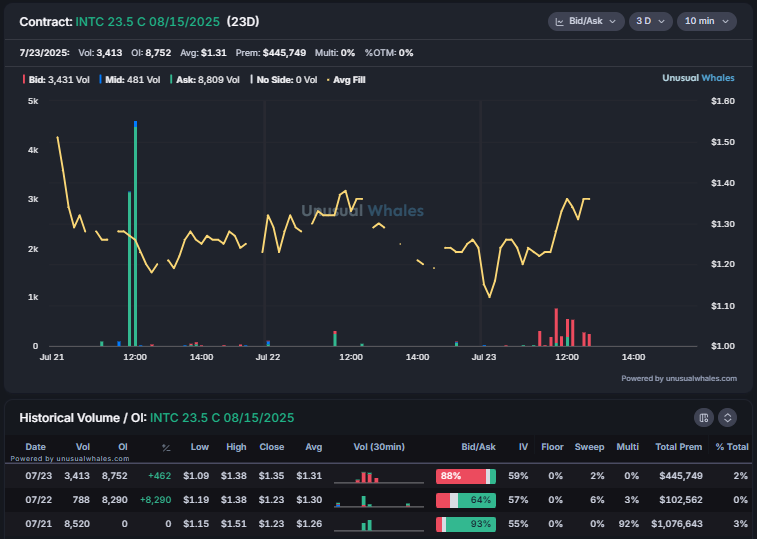
Task: Open the Bid/Ask chart type dropdown
Action: coord(586,21)
